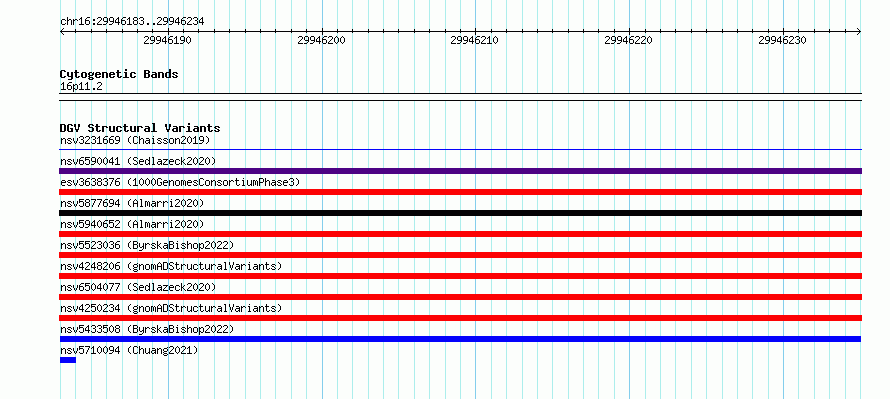Click the red esv3638376 variant bar
The height and width of the screenshot is (399, 890).
click(461, 192)
